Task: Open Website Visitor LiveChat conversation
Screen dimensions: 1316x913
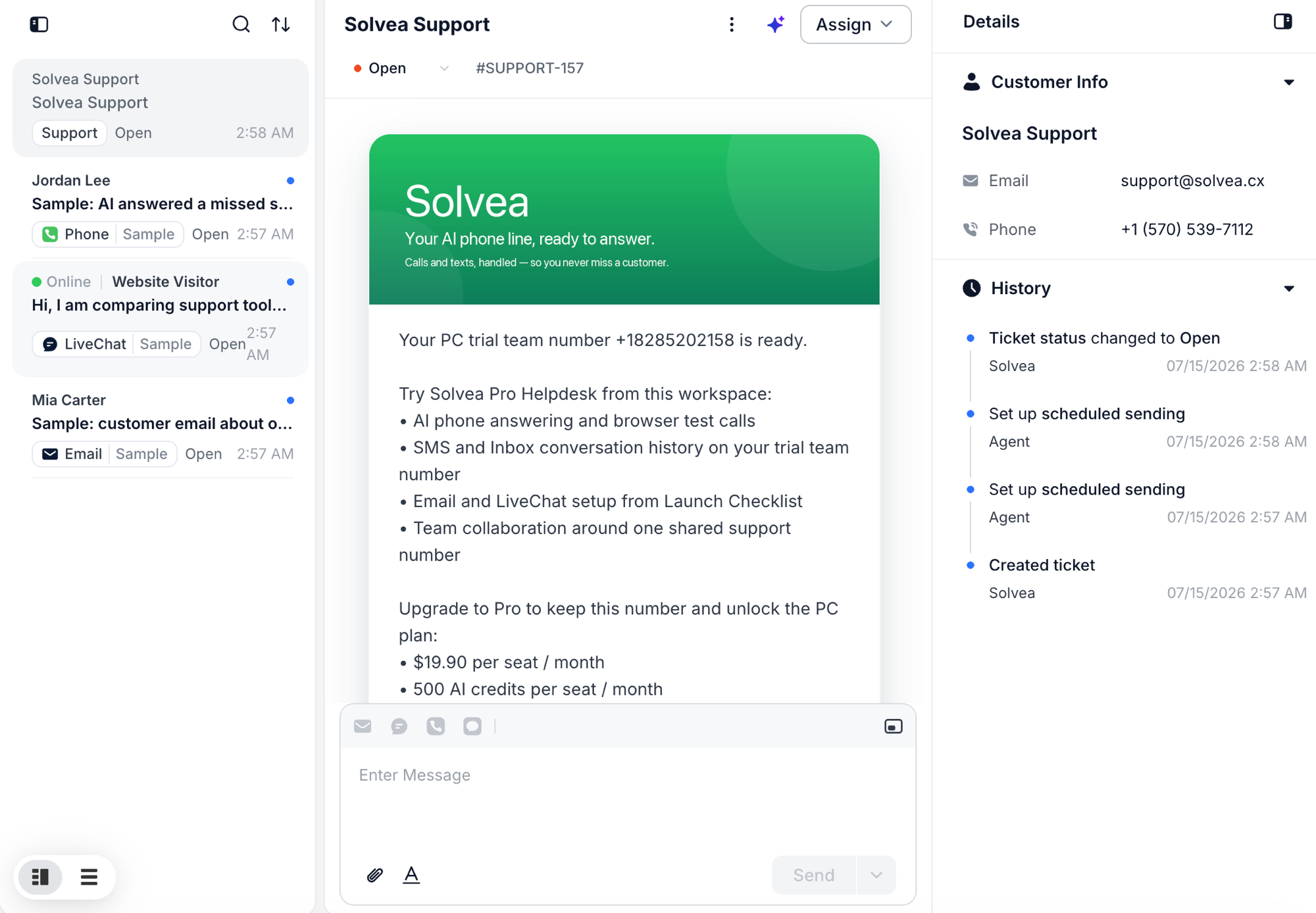Action: [161, 320]
